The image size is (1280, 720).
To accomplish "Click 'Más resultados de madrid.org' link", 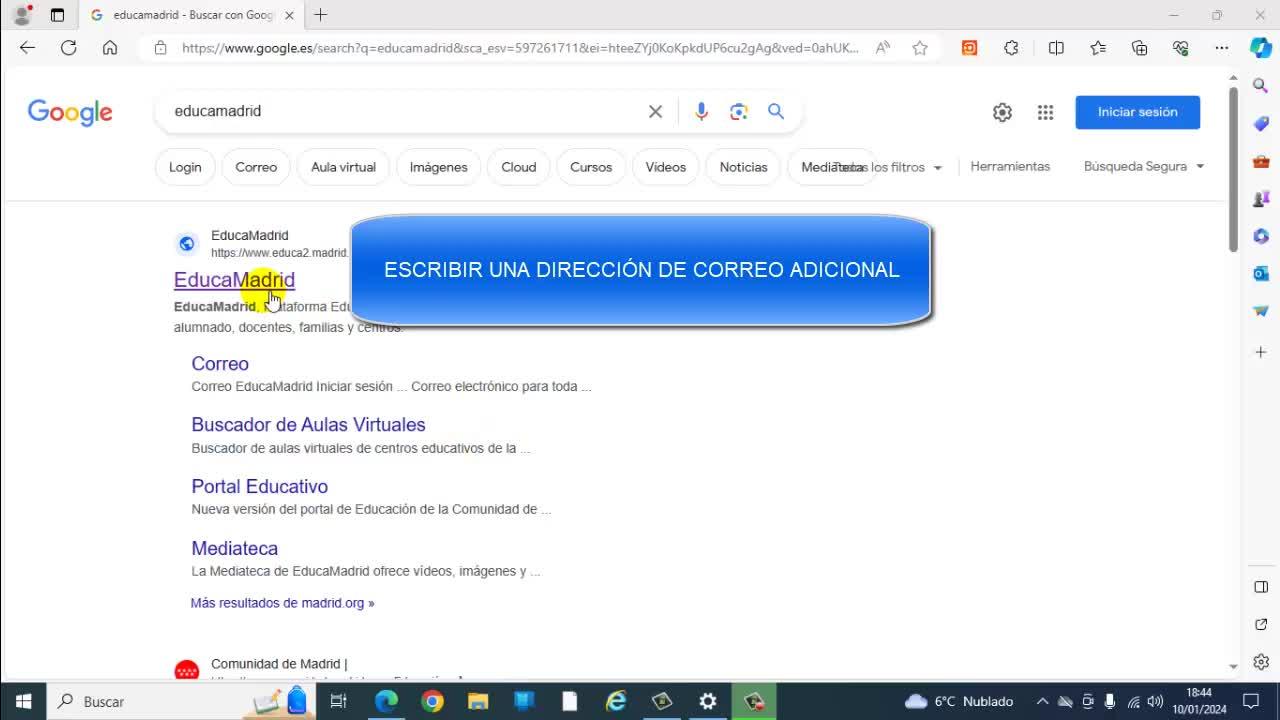I will [282, 603].
